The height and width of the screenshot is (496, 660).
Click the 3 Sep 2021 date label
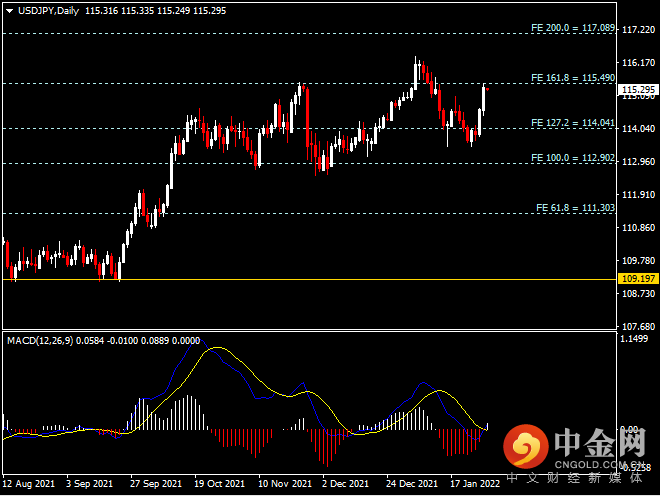point(90,484)
